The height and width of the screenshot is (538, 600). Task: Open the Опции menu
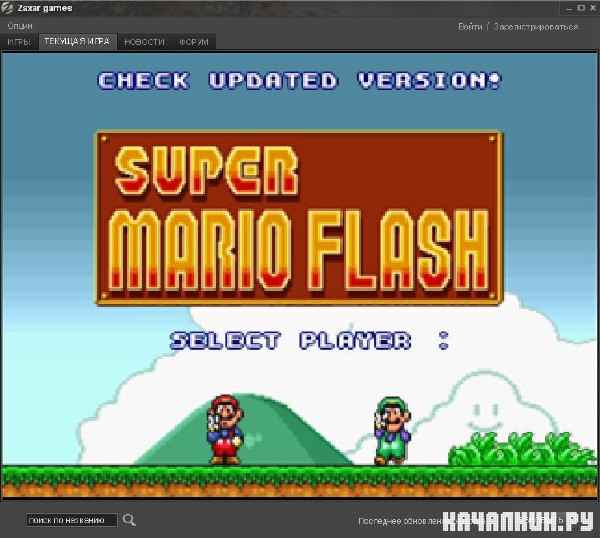click(x=20, y=26)
